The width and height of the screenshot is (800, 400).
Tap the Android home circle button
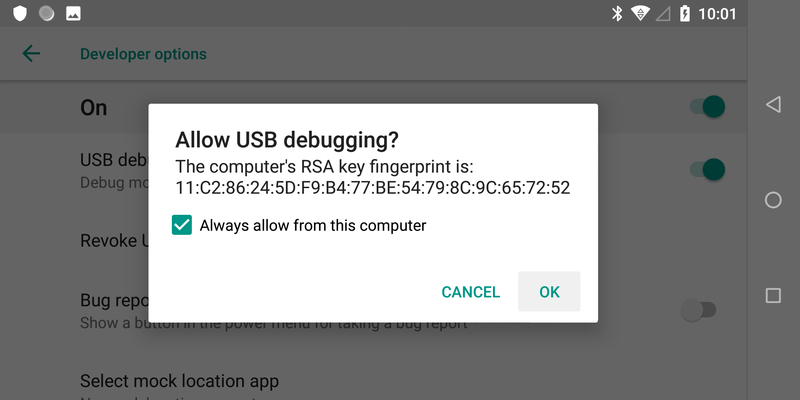773,200
